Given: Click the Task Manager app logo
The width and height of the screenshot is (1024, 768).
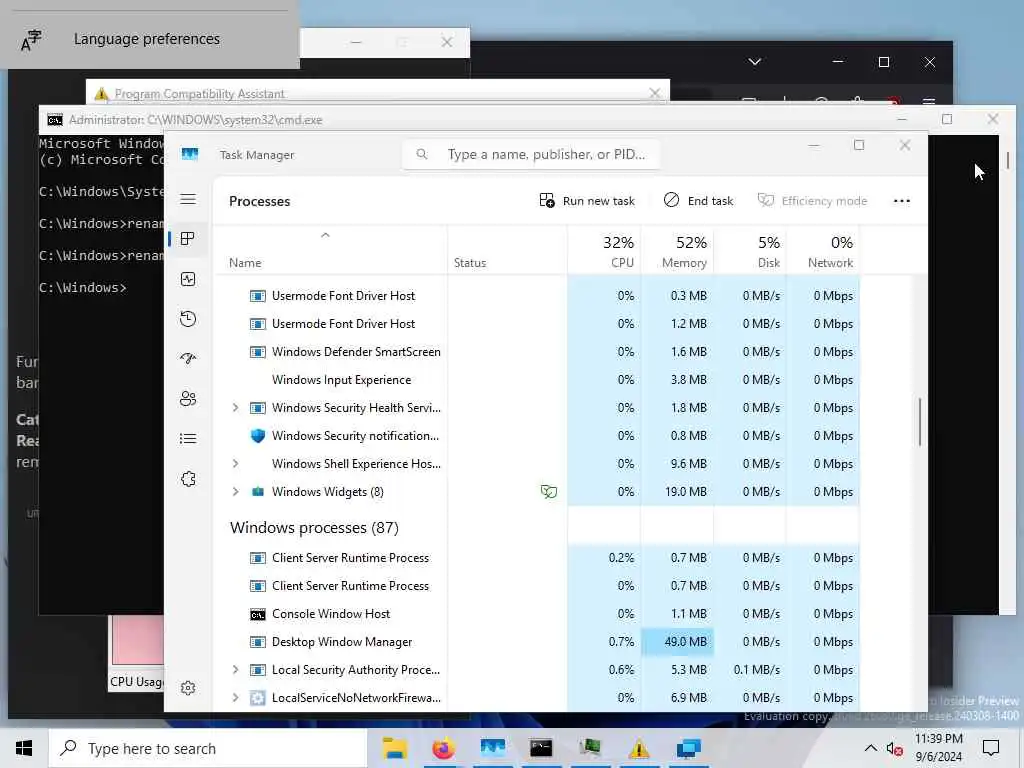Looking at the screenshot, I should click(x=190, y=154).
